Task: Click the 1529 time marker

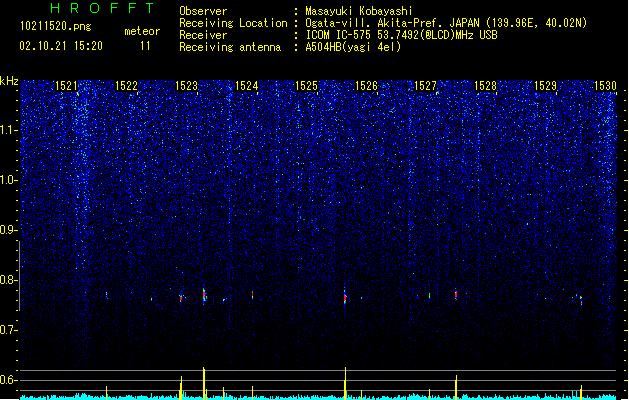Action: pos(546,86)
